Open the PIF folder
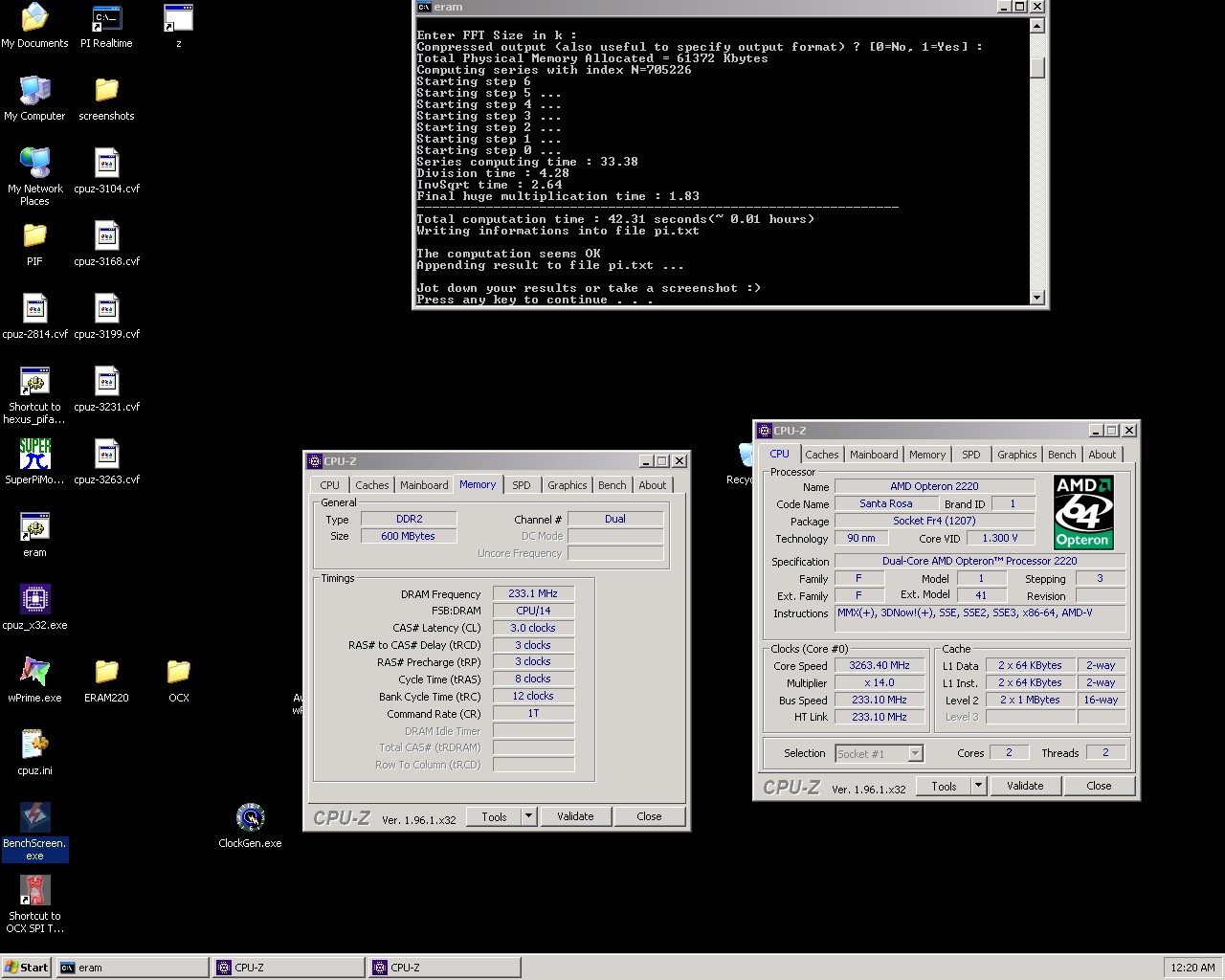1225x980 pixels. pyautogui.click(x=34, y=244)
